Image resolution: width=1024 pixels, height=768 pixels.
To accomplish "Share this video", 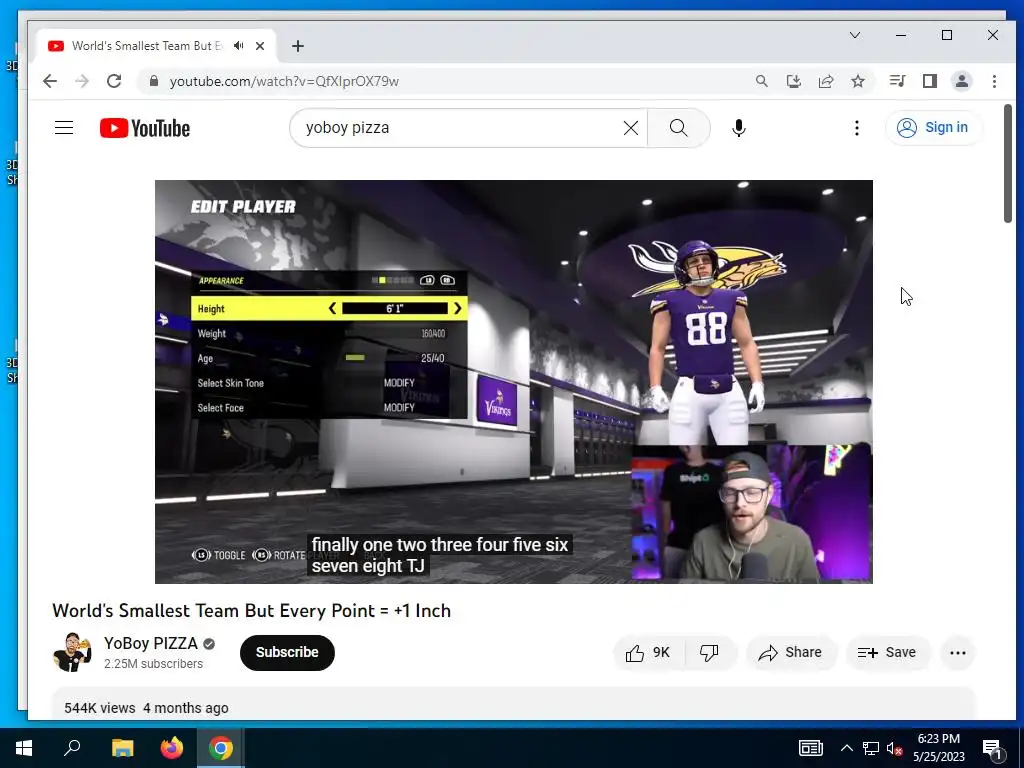I will [x=790, y=652].
